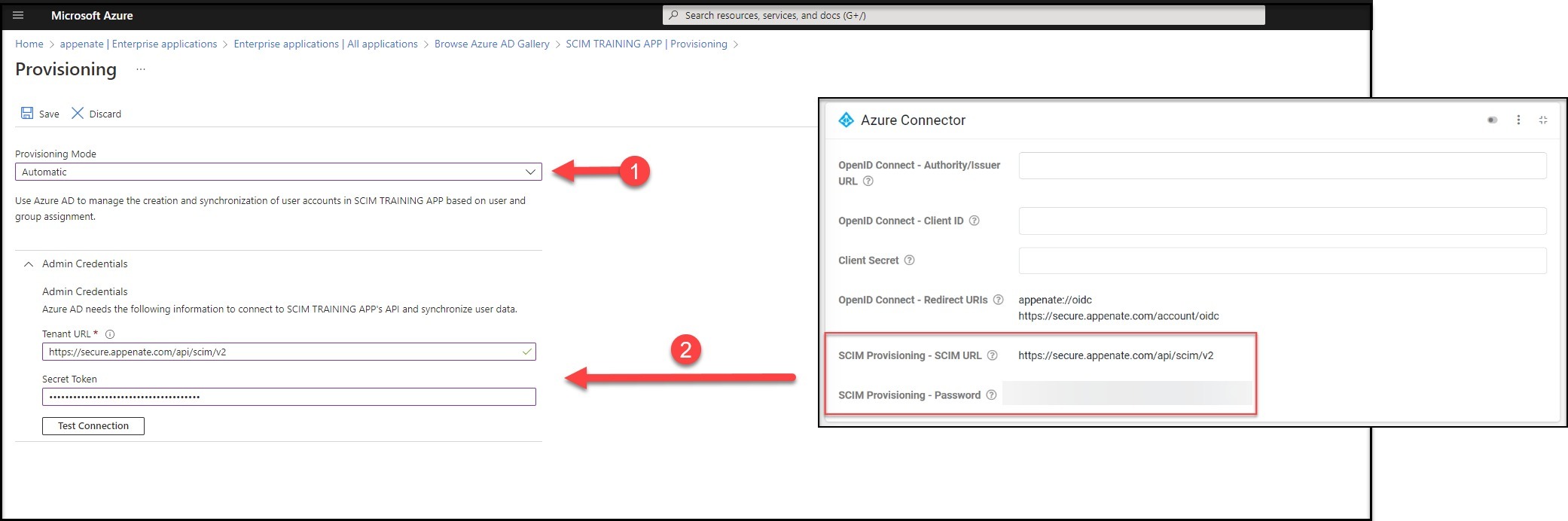Click the Microsoft Azure logo text
This screenshot has width=1568, height=521.
92,15
